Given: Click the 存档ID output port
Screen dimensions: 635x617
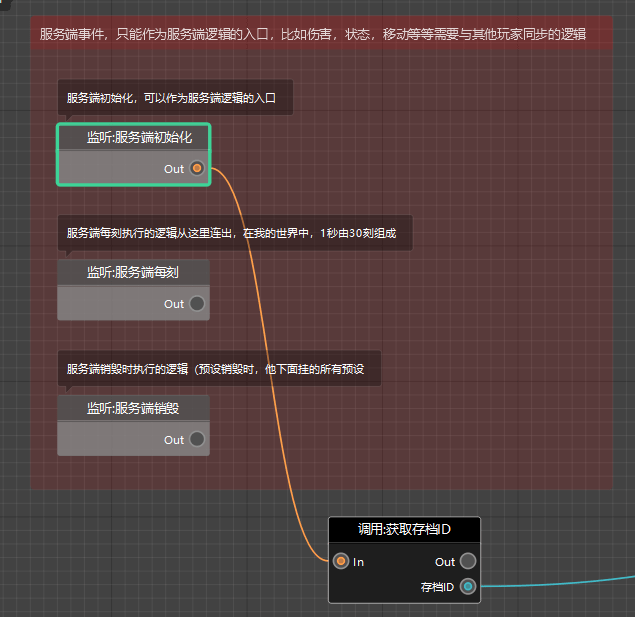Looking at the screenshot, I should 468,586.
